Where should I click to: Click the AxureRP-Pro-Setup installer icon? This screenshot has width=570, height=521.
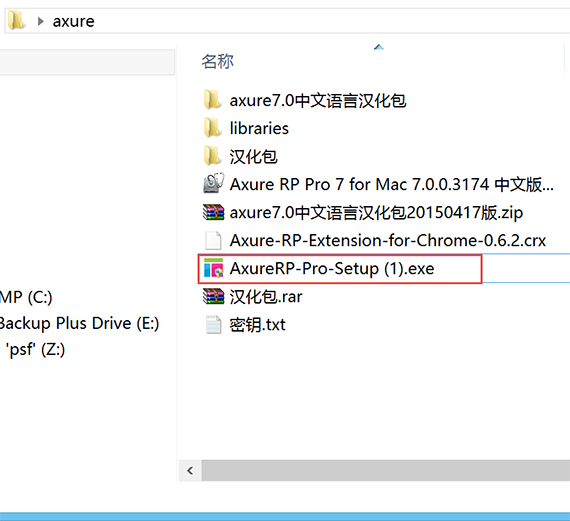pyautogui.click(x=213, y=268)
